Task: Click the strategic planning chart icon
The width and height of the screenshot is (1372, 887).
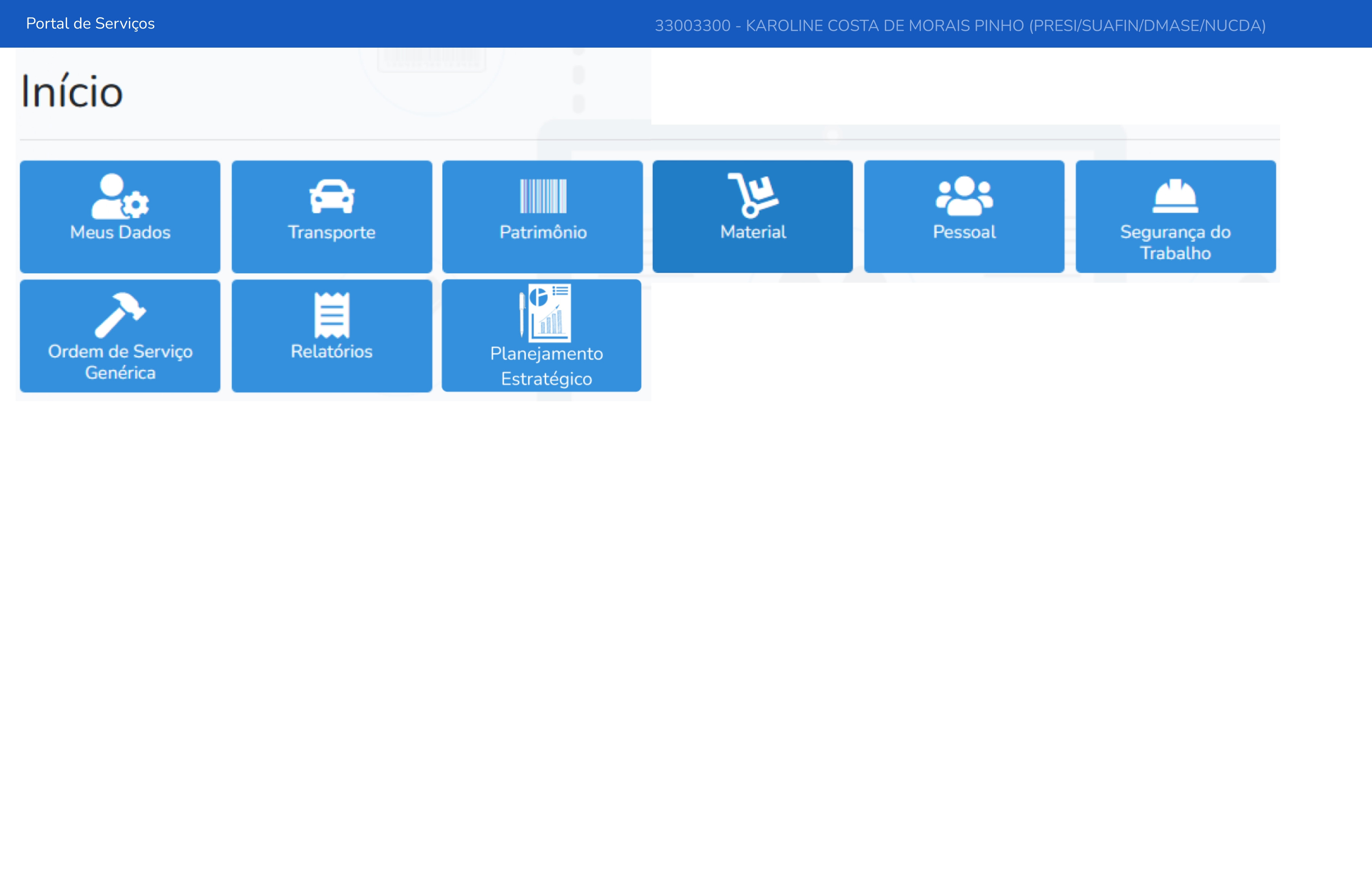Action: pos(545,313)
